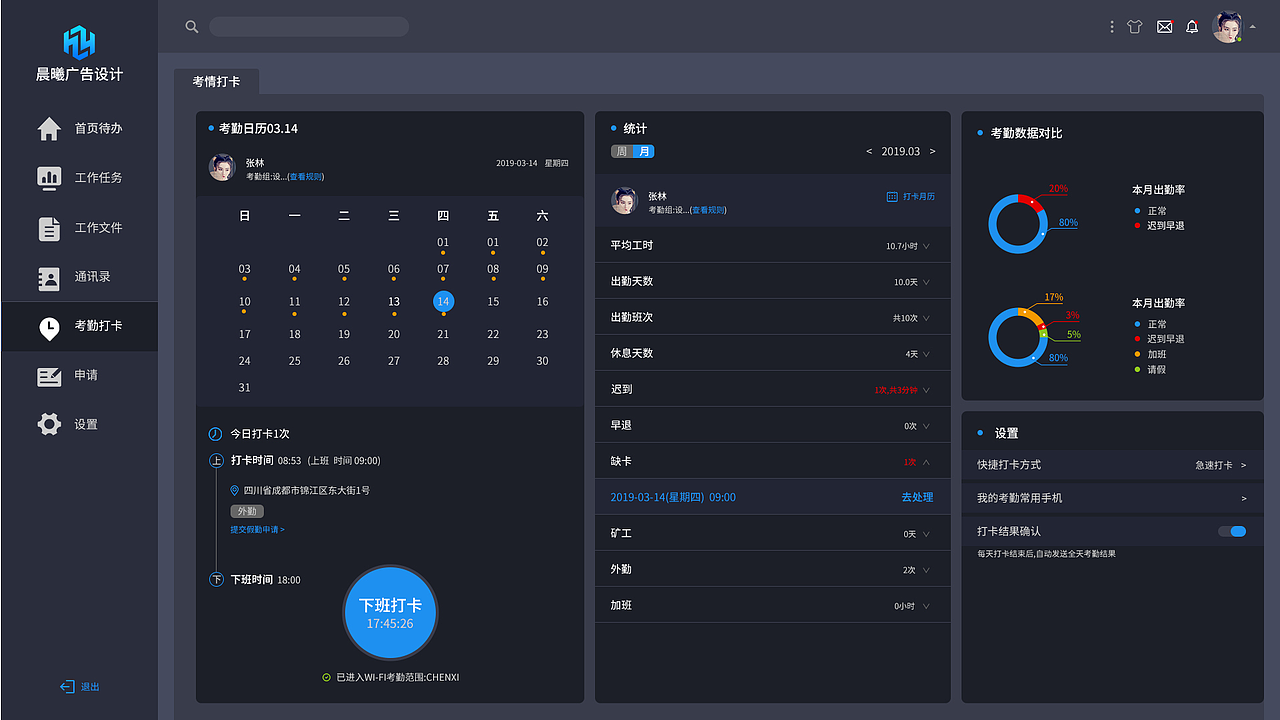Click the location pin beside address
Image resolution: width=1280 pixels, height=720 pixels.
[x=235, y=491]
